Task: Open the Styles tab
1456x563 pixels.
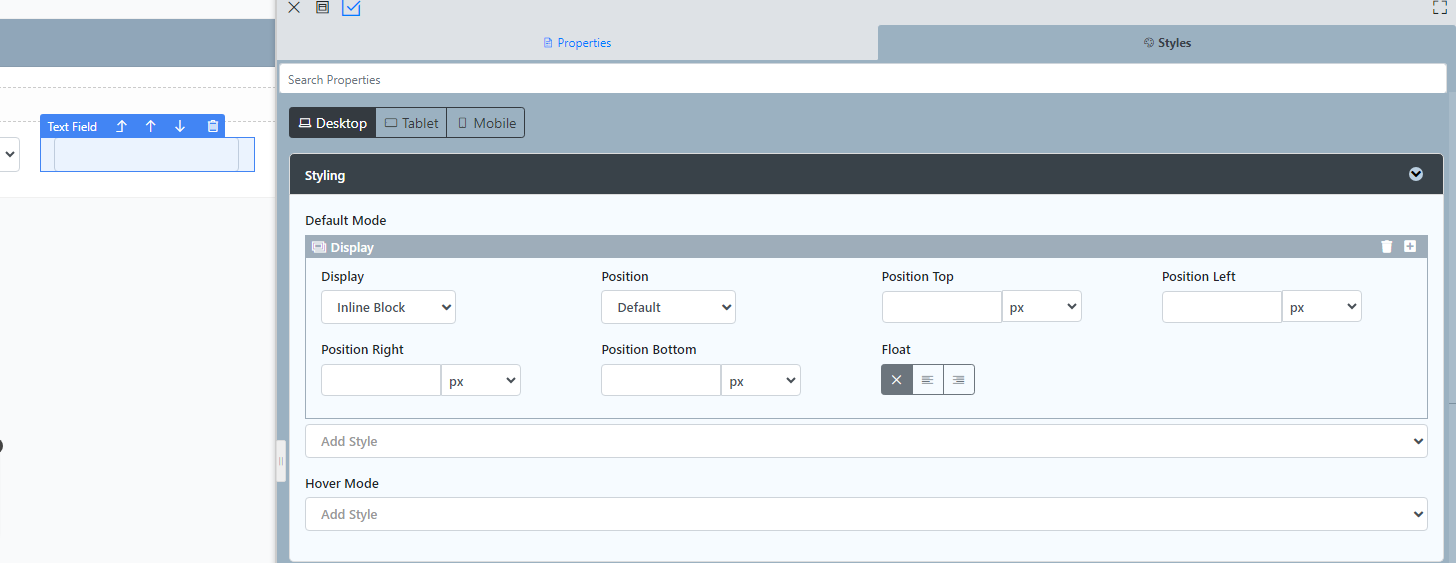Action: click(x=1167, y=43)
